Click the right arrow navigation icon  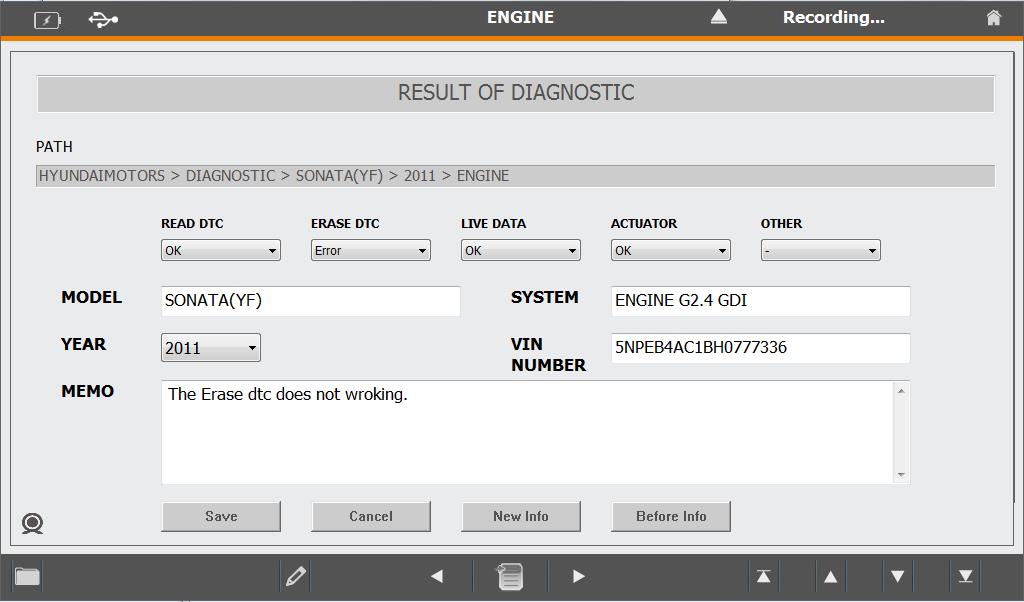(578, 576)
